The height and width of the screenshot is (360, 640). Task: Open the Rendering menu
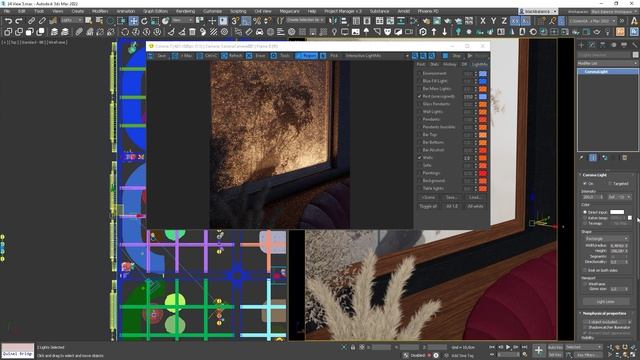click(x=185, y=11)
